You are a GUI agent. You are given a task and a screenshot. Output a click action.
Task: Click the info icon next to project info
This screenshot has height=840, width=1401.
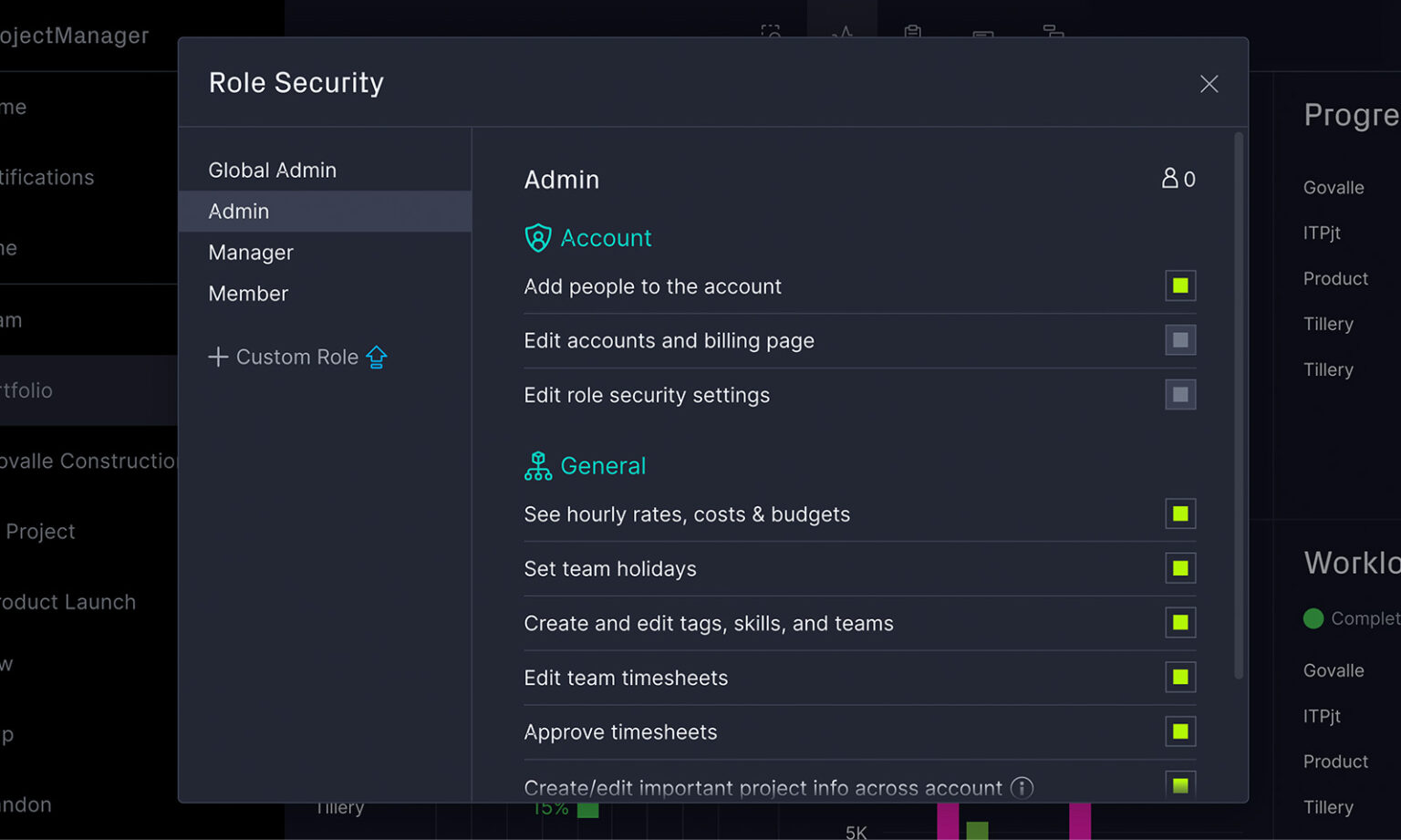(x=1022, y=787)
